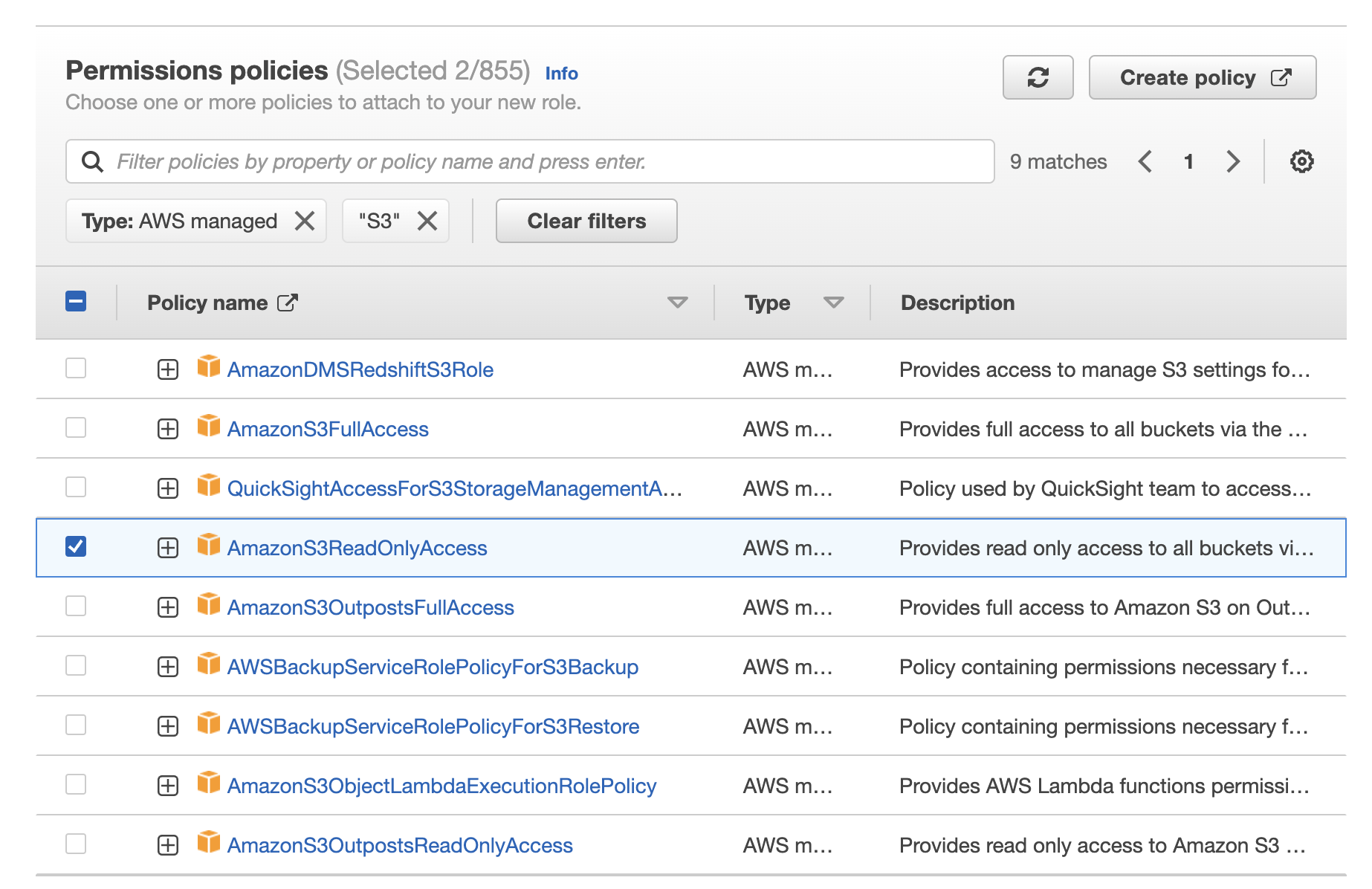
Task: Click the page number 1 indicator
Action: [x=1188, y=161]
